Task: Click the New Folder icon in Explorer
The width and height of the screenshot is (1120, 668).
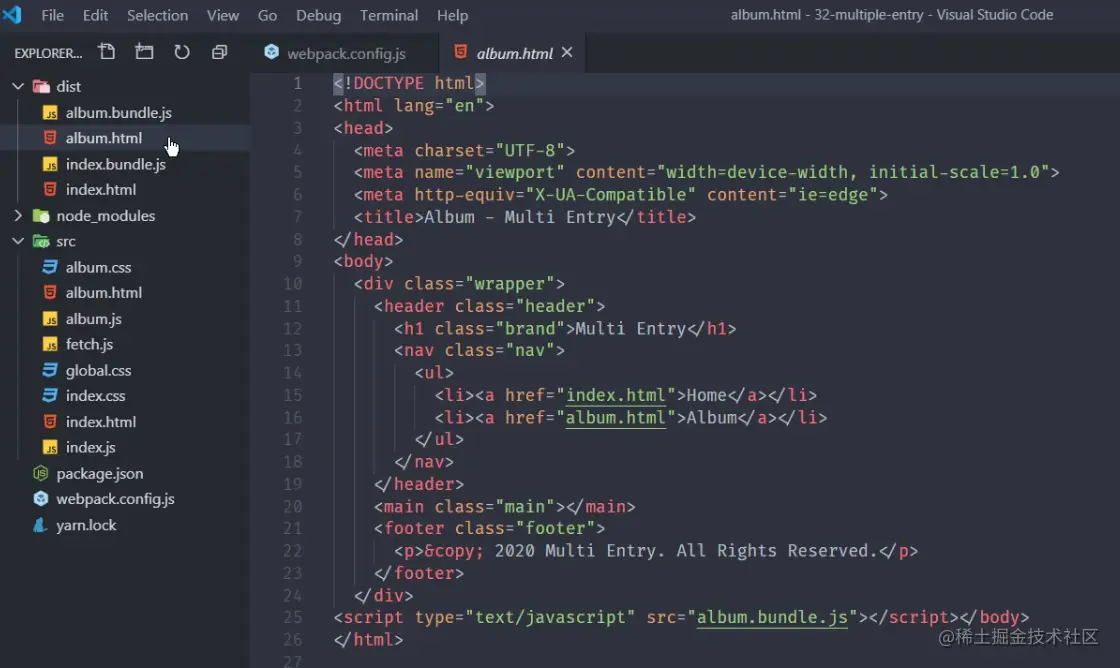Action: 144,51
